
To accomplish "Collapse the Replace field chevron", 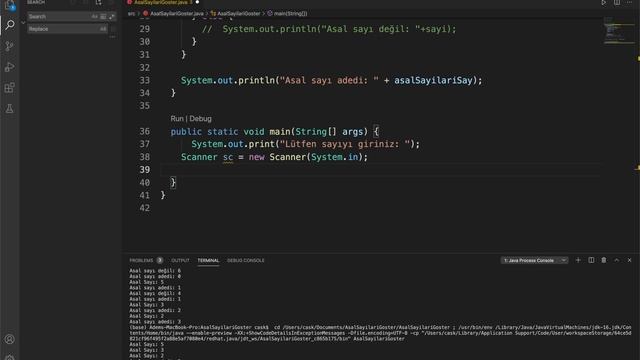I will pyautogui.click(x=23, y=23).
